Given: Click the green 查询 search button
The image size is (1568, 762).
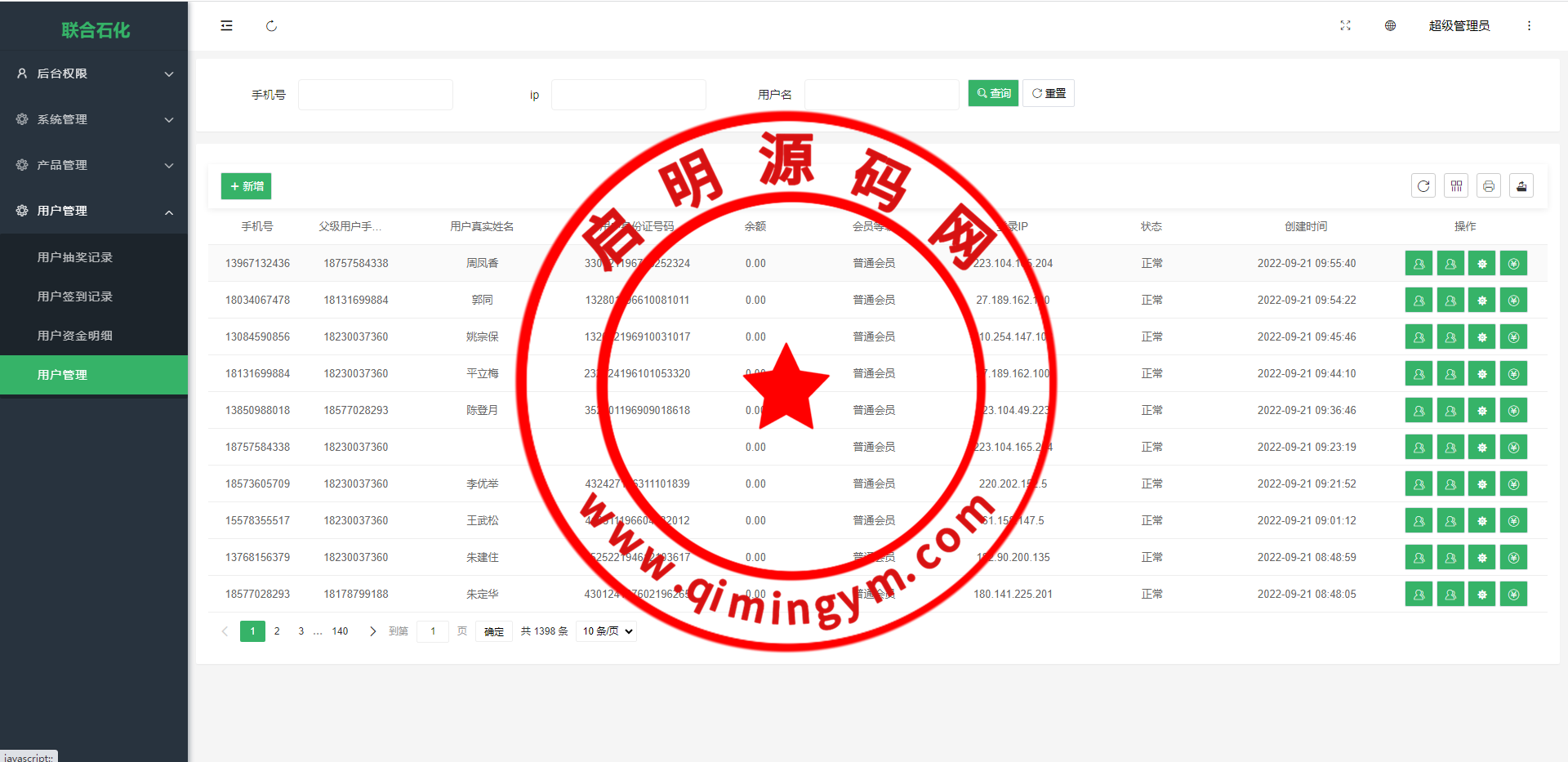Looking at the screenshot, I should click(993, 93).
